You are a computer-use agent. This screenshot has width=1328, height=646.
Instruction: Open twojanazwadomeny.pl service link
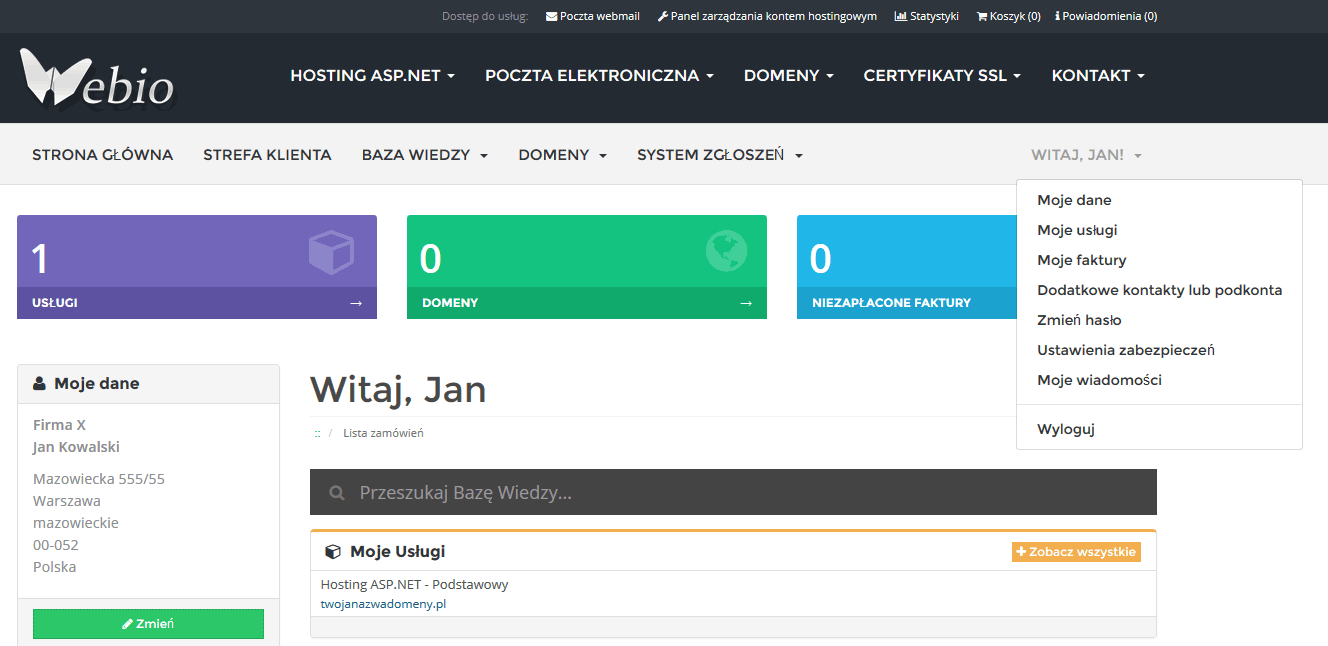tap(383, 604)
